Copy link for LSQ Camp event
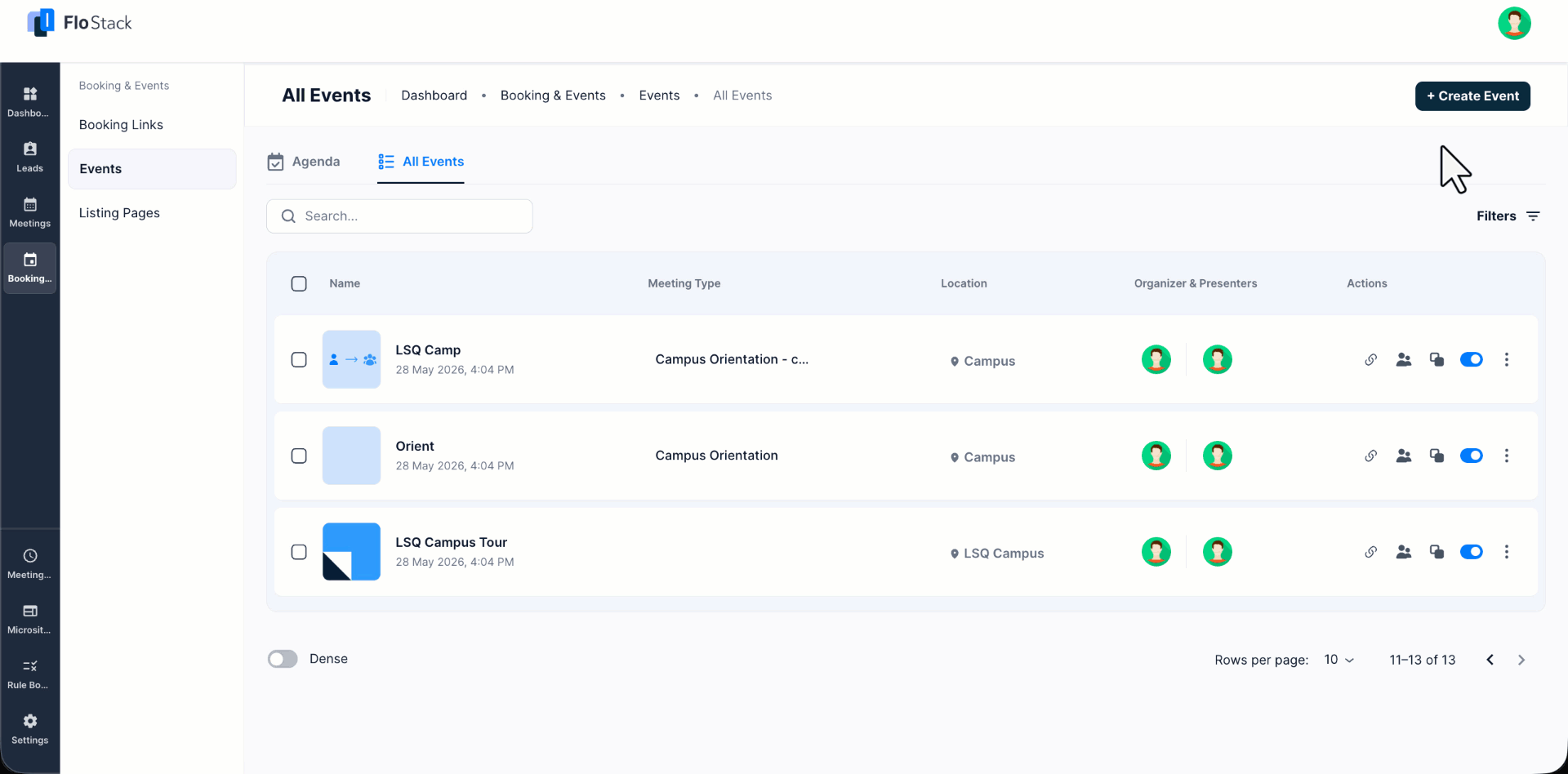This screenshot has width=1568, height=774. tap(1370, 359)
